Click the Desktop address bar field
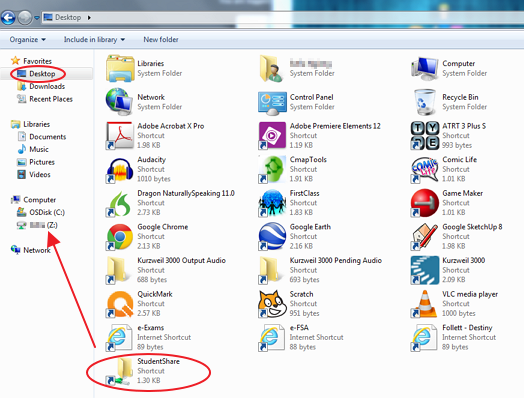The image size is (524, 398). tap(282, 17)
